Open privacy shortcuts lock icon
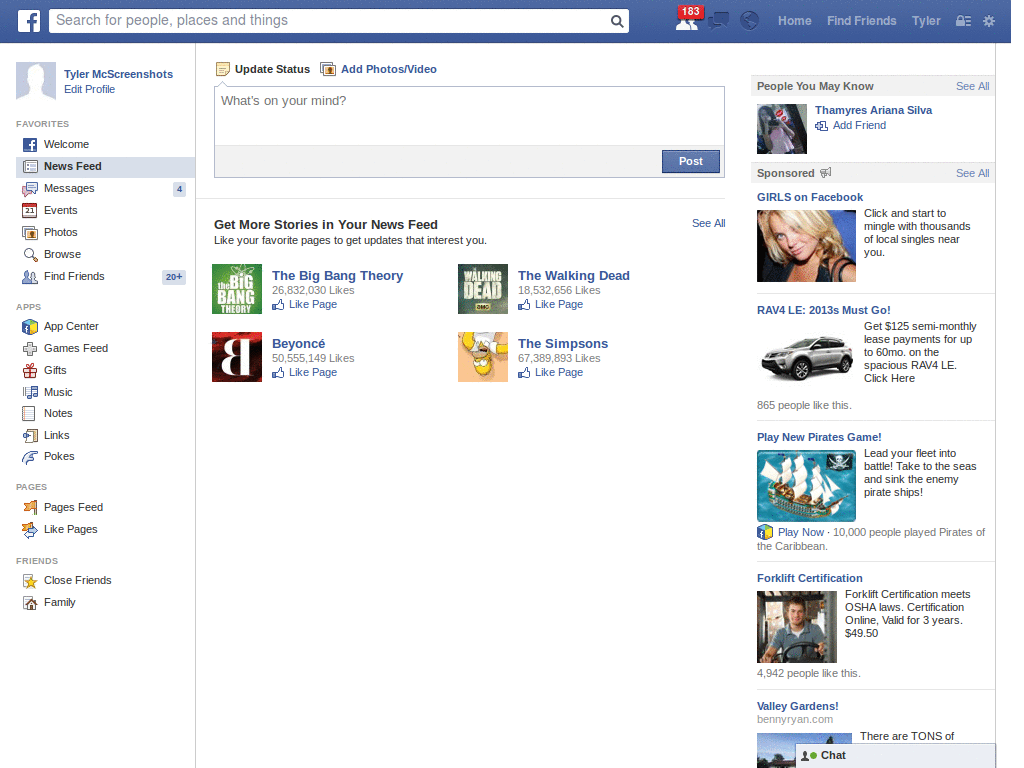Viewport: 1024px width, 768px height. click(x=963, y=21)
